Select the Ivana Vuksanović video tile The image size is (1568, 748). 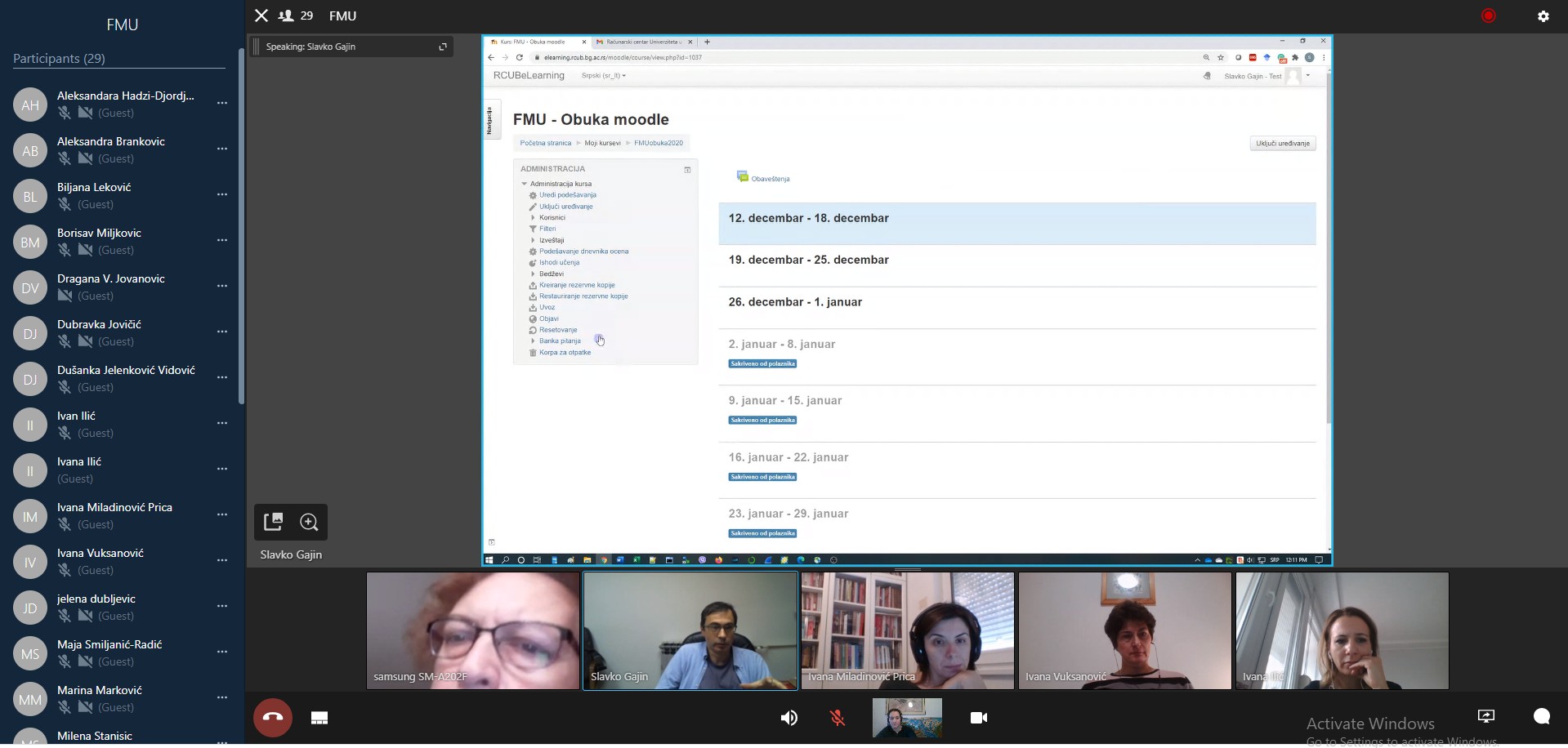pos(1125,630)
